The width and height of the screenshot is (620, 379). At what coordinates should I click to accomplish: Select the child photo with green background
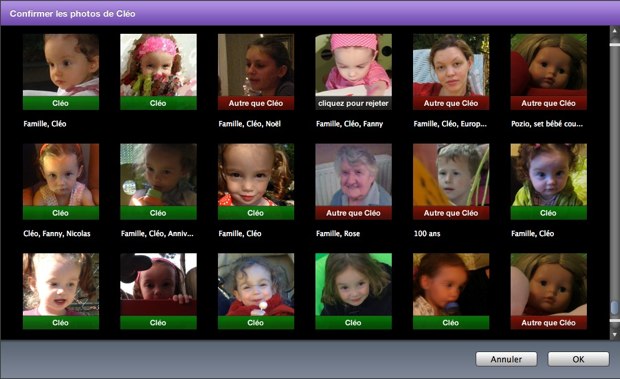click(353, 285)
